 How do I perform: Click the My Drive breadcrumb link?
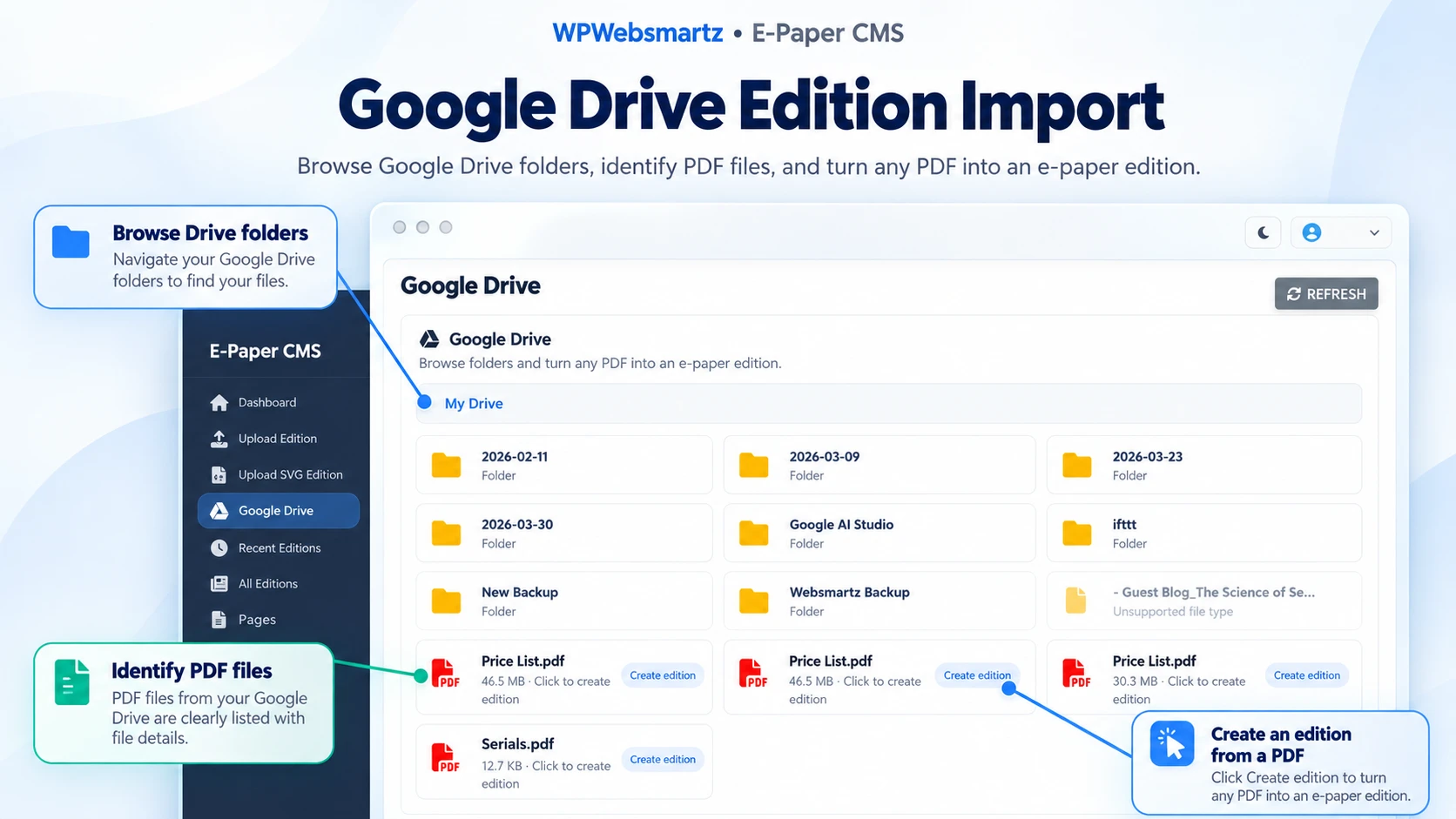tap(474, 404)
